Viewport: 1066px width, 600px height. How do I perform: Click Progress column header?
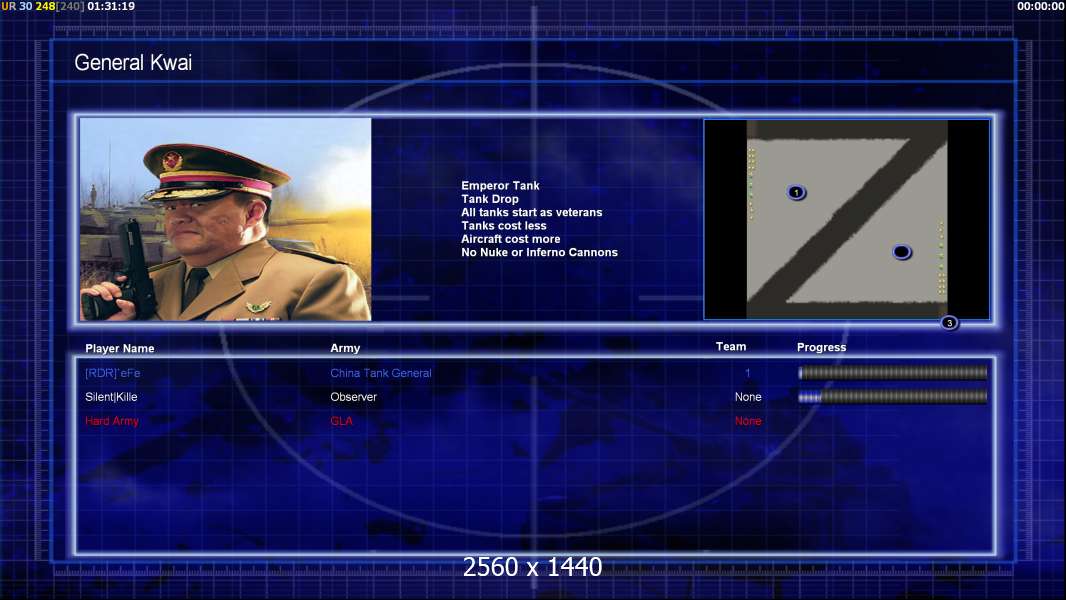tap(821, 347)
